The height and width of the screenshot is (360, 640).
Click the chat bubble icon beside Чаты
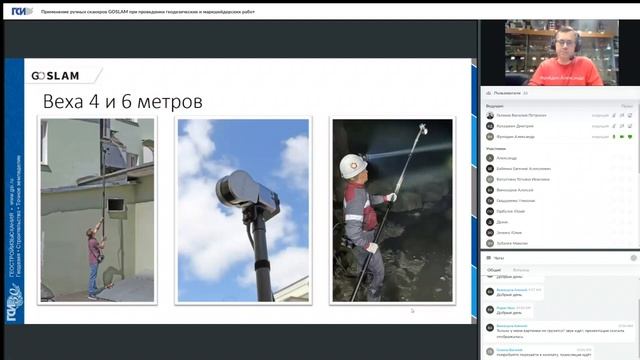(x=489, y=258)
